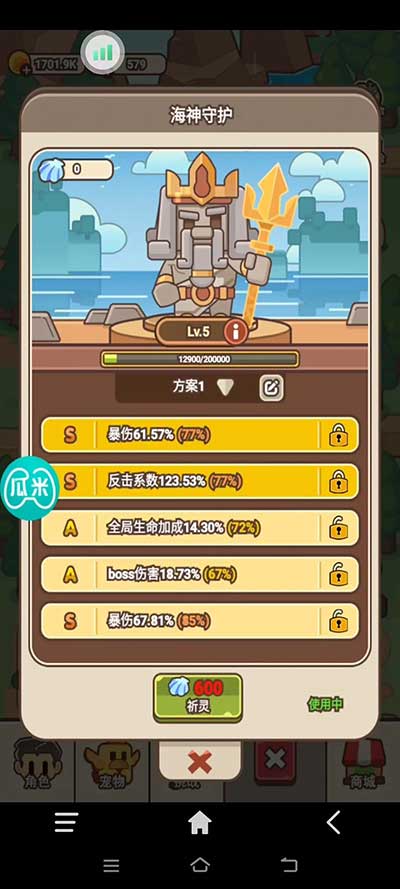Lock the 全局生命加成14.30% attribute
Image resolution: width=400 pixels, height=889 pixels.
pos(339,528)
